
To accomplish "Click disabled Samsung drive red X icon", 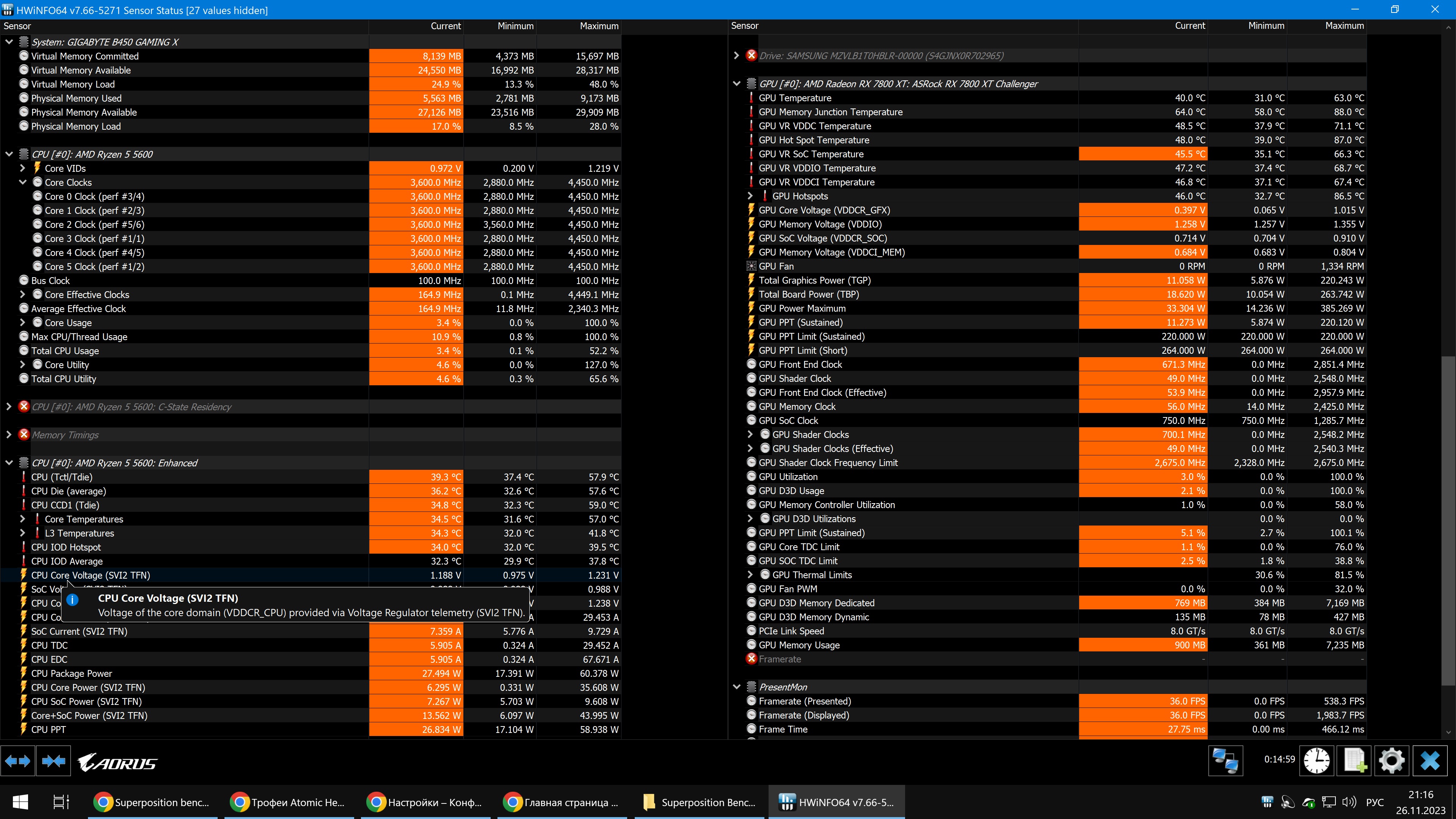I will [751, 55].
